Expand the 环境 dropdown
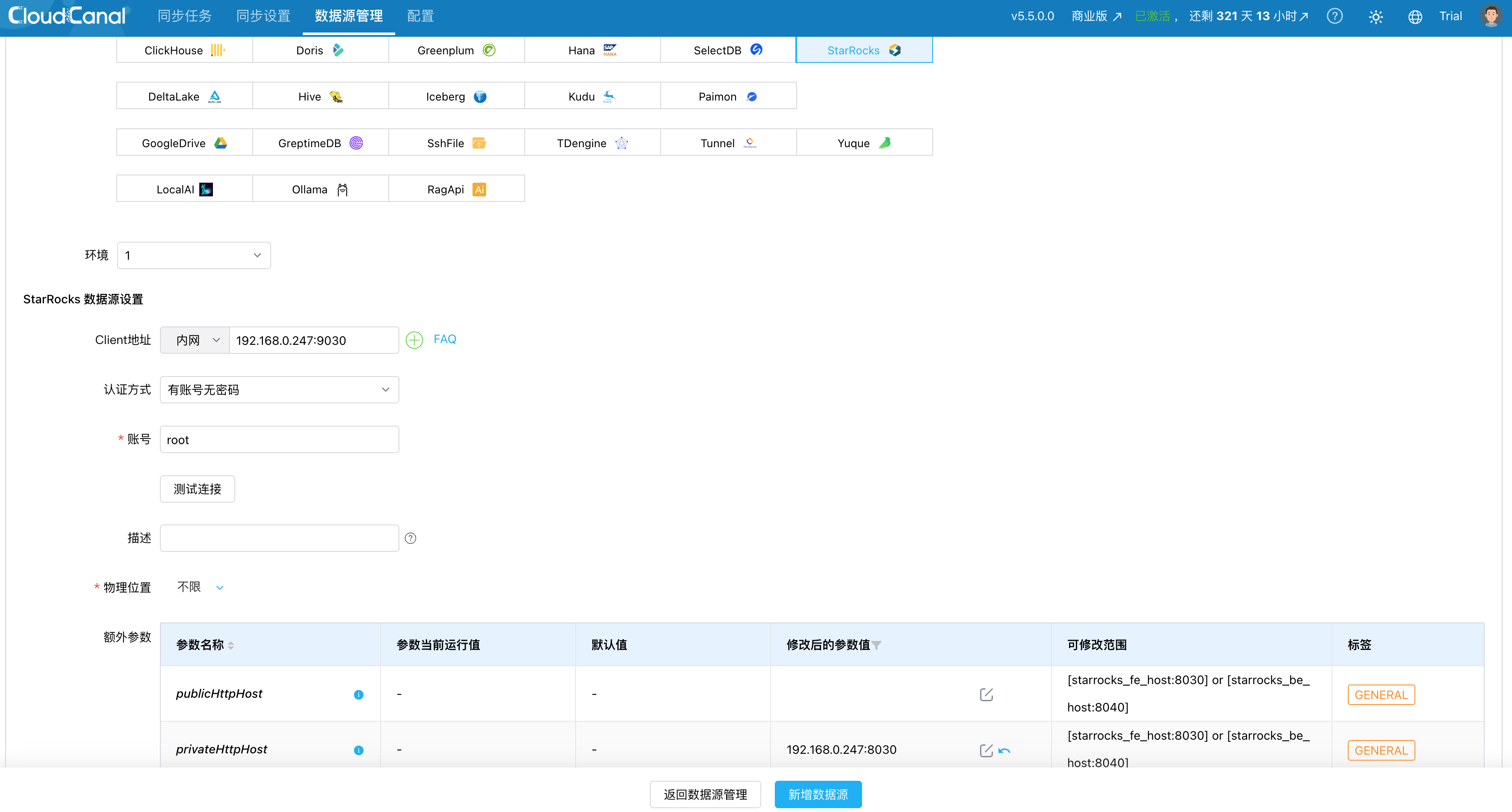The image size is (1512, 812). [194, 255]
